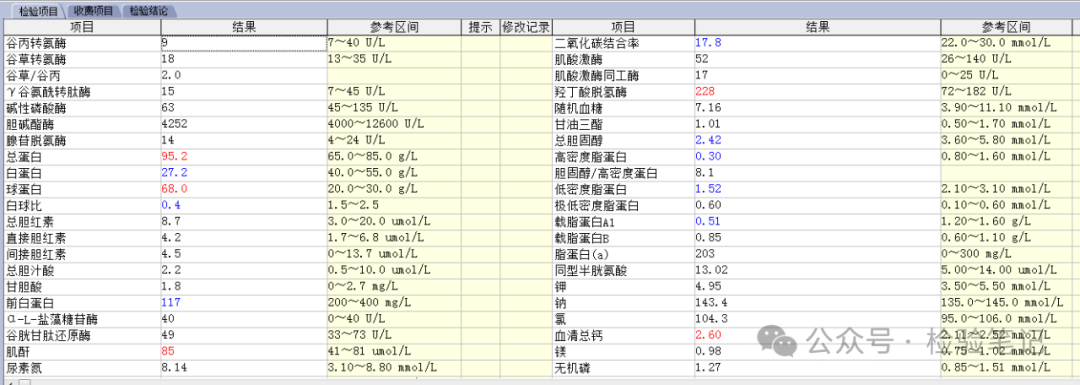This screenshot has width=1080, height=385.
Task: Click the 提示 column header
Action: click(480, 27)
